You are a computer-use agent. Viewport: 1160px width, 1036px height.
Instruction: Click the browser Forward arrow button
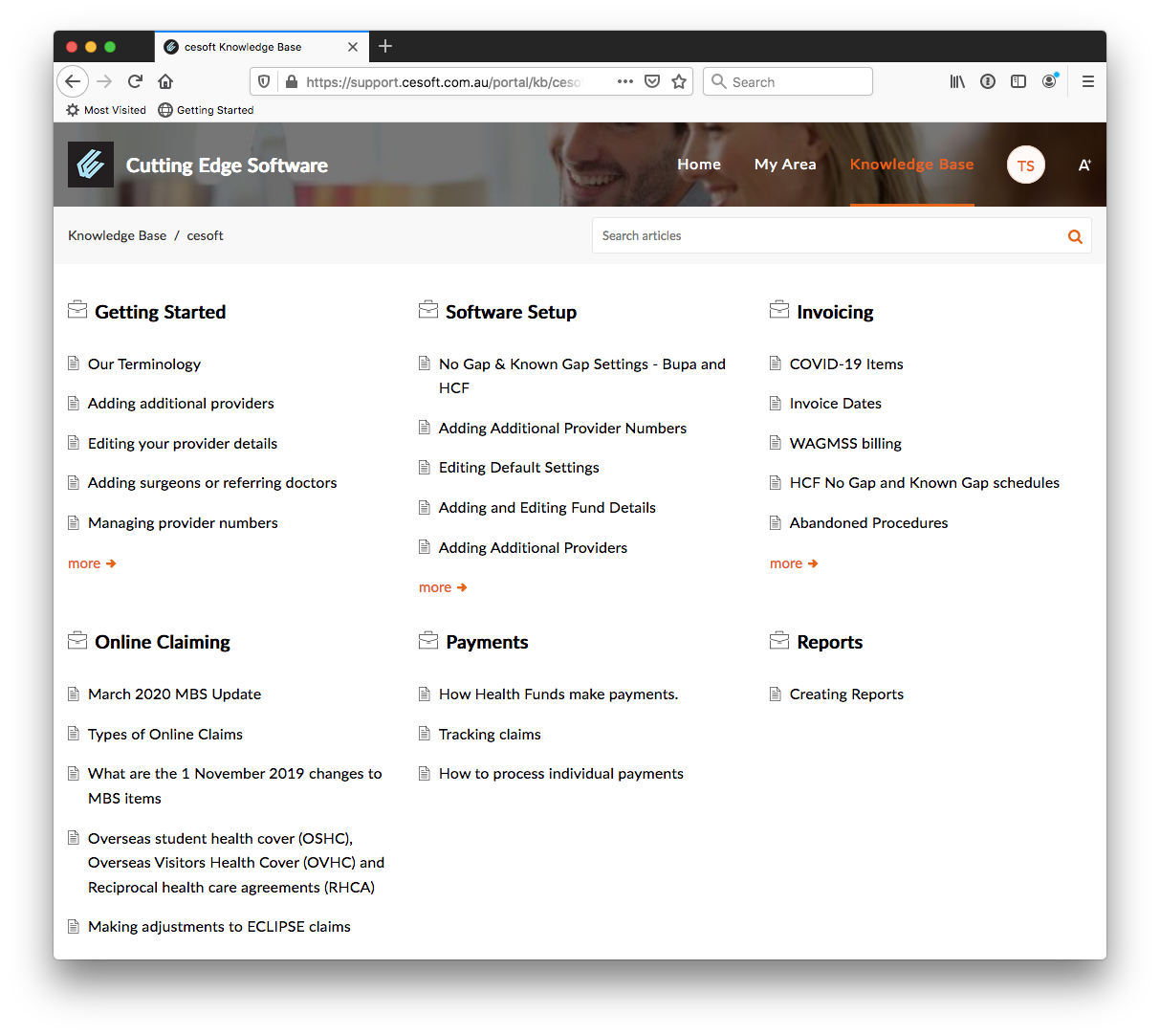(x=104, y=81)
